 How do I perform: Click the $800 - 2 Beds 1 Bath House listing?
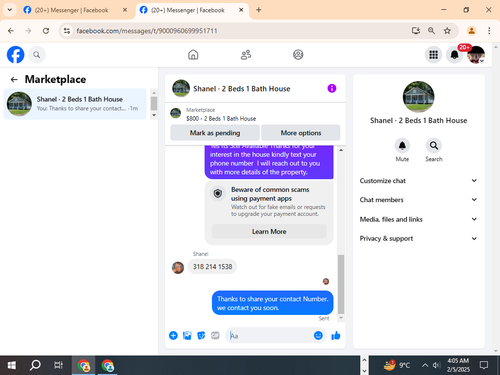221,119
